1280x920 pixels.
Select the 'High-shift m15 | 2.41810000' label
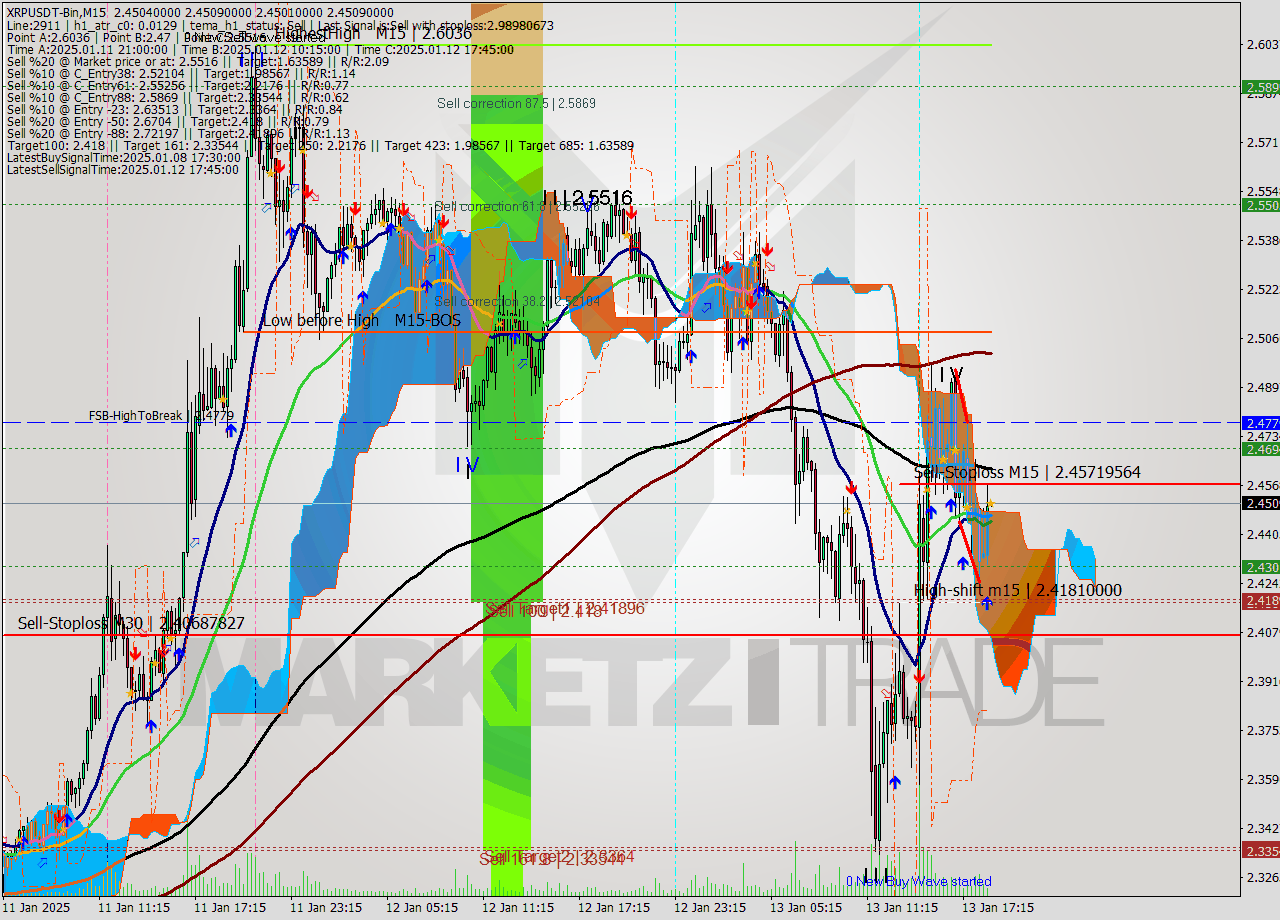pyautogui.click(x=1018, y=590)
